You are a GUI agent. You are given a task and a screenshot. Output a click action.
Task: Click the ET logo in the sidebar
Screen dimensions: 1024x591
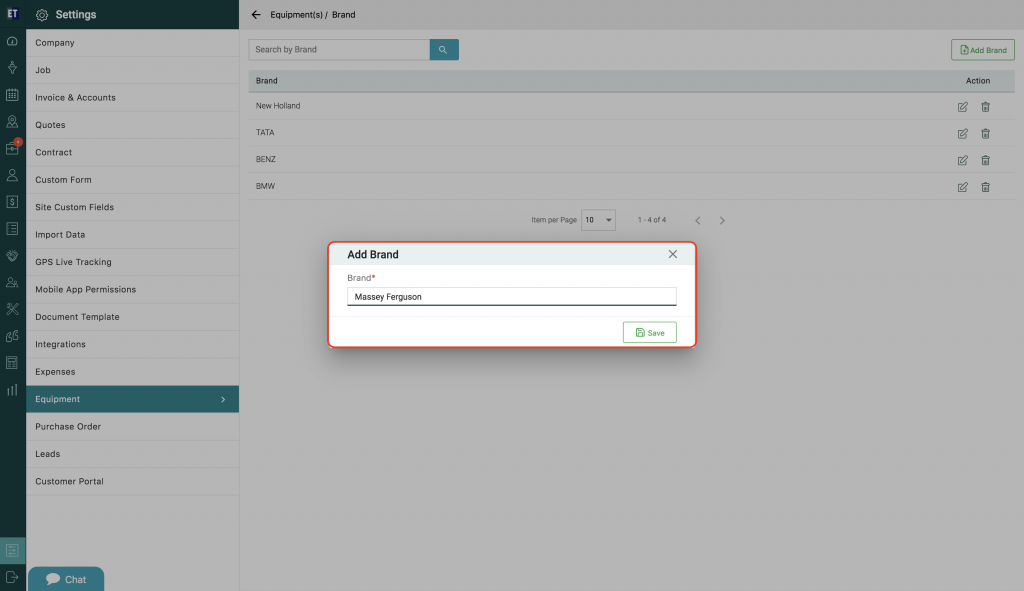12,14
